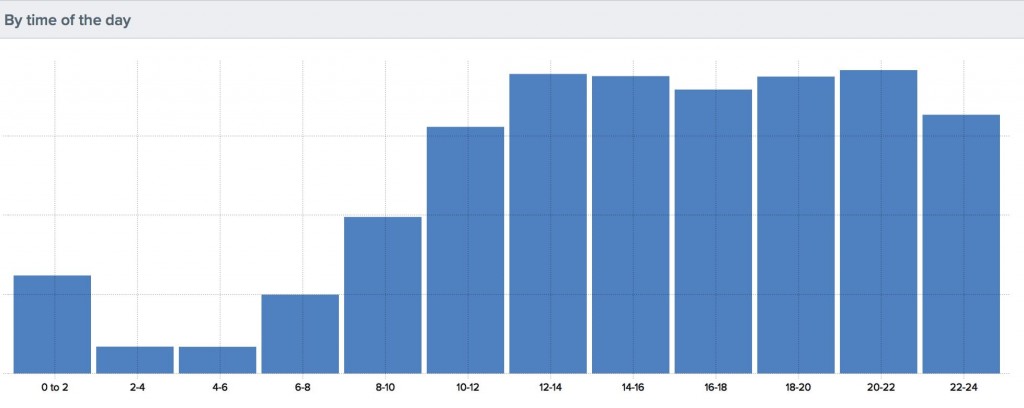The image size is (1024, 408).
Task: Click the '14-16' axis label
Action: click(x=633, y=388)
